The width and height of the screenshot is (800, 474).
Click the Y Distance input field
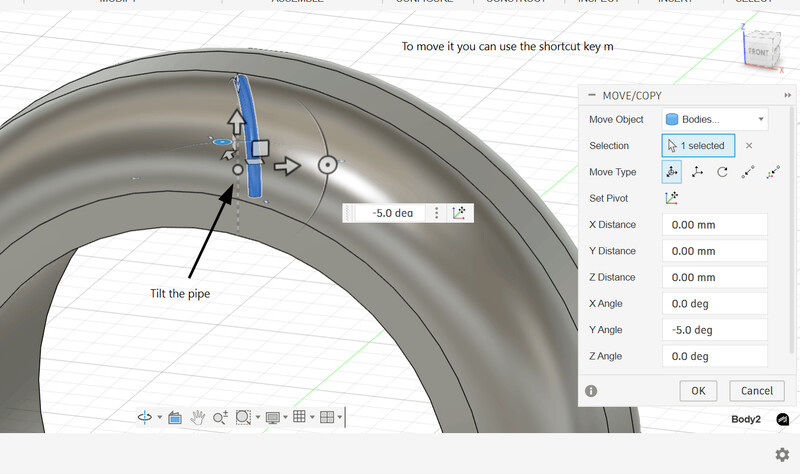715,251
